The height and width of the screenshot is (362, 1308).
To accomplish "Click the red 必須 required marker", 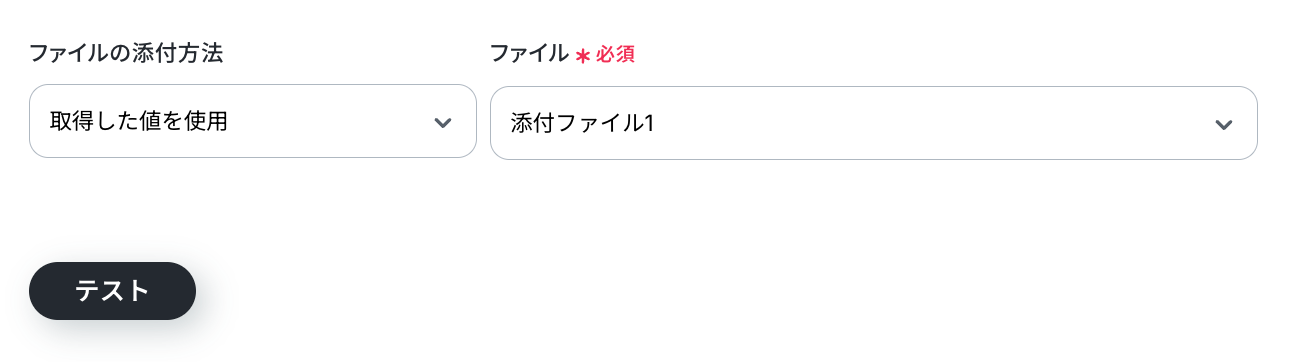I will [615, 55].
